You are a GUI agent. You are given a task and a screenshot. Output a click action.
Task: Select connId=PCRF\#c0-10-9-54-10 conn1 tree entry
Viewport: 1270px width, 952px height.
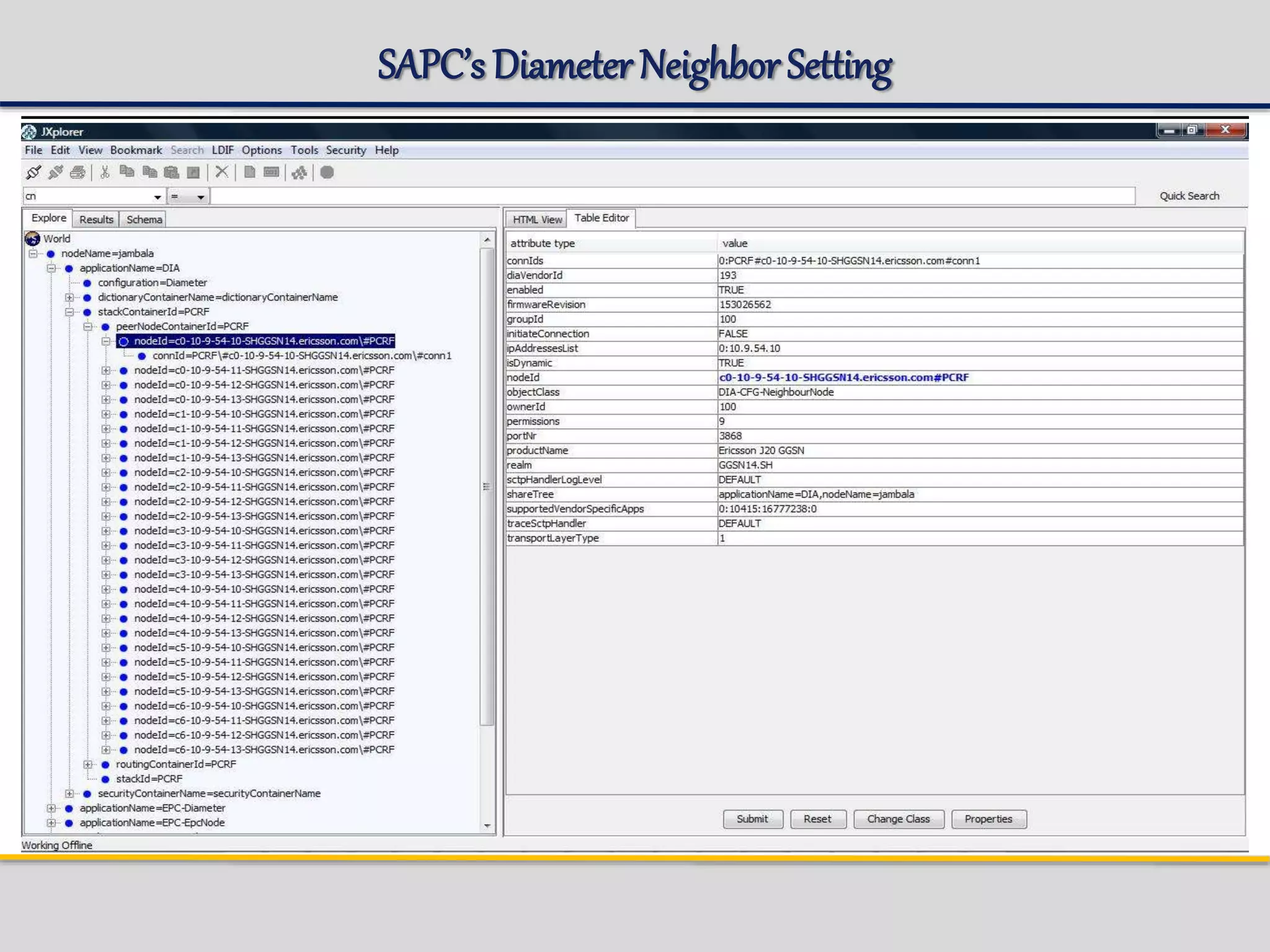302,356
